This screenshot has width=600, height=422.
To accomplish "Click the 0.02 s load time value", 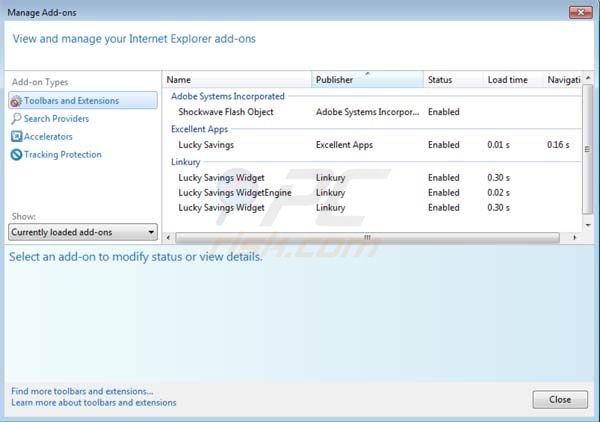I will click(x=498, y=193).
